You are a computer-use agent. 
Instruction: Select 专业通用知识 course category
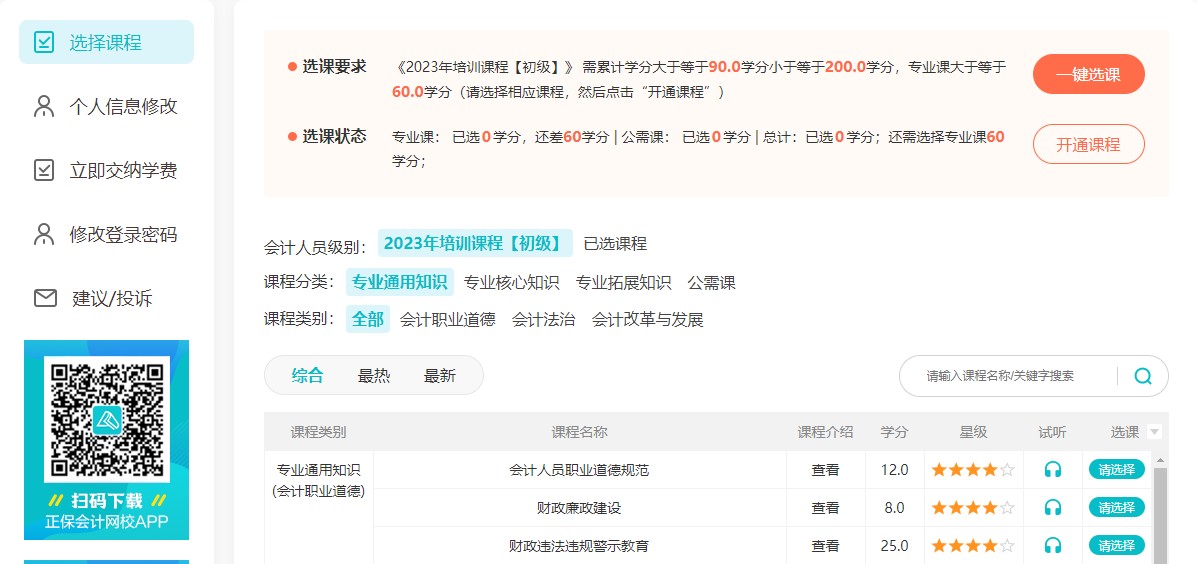[x=400, y=282]
